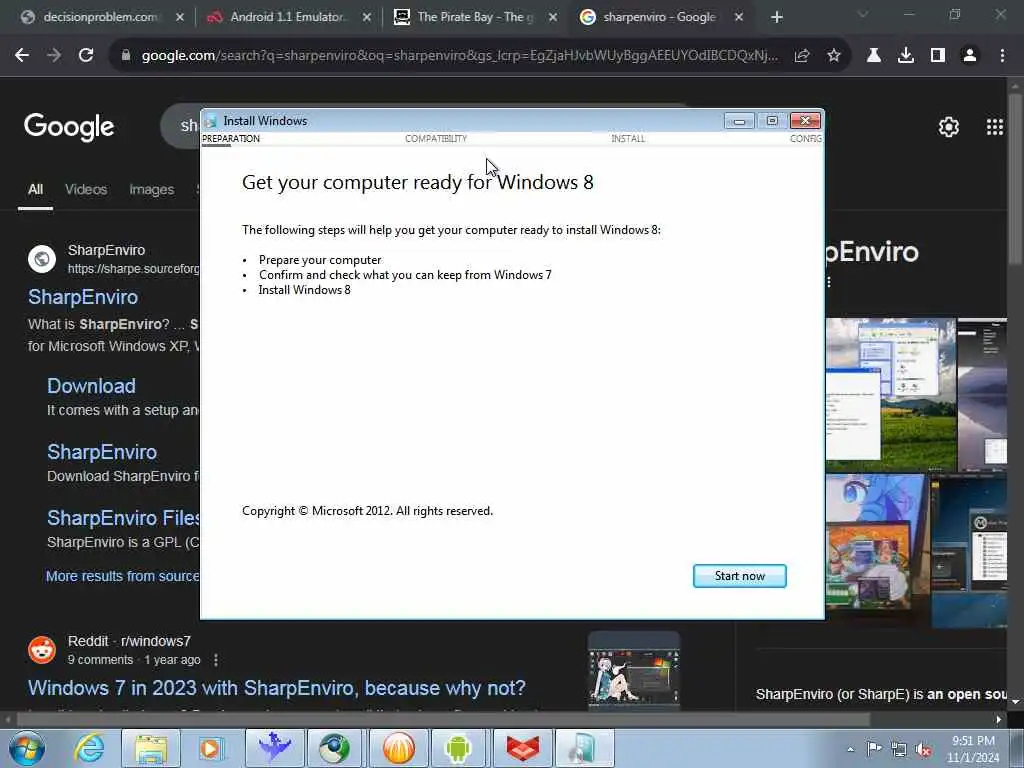1024x768 pixels.
Task: Click the network icon in system tray
Action: point(899,749)
